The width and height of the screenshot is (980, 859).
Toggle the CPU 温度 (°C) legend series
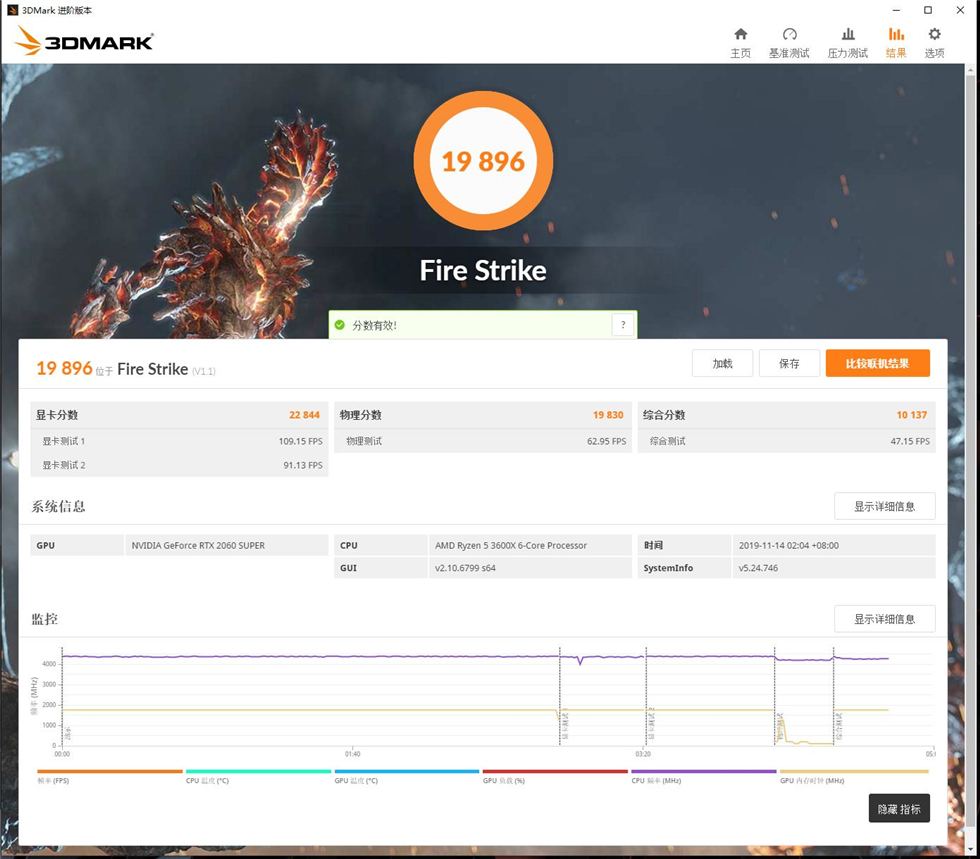(x=207, y=780)
